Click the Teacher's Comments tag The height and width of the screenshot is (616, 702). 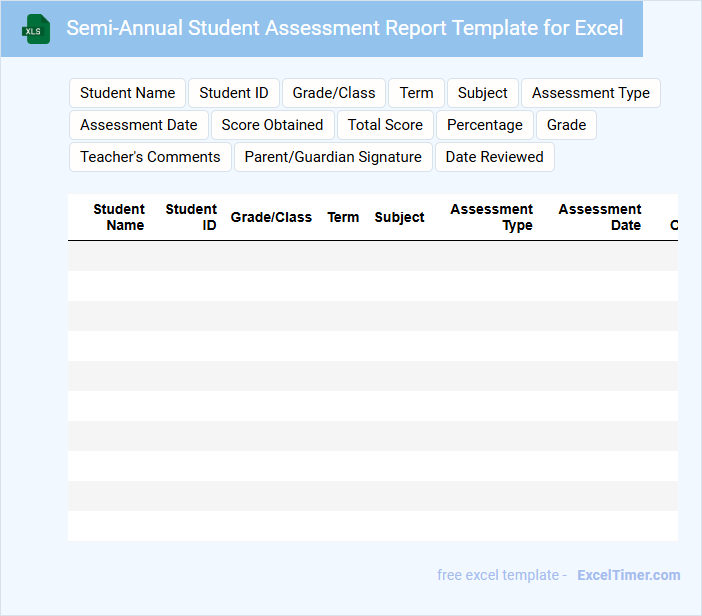(150, 157)
